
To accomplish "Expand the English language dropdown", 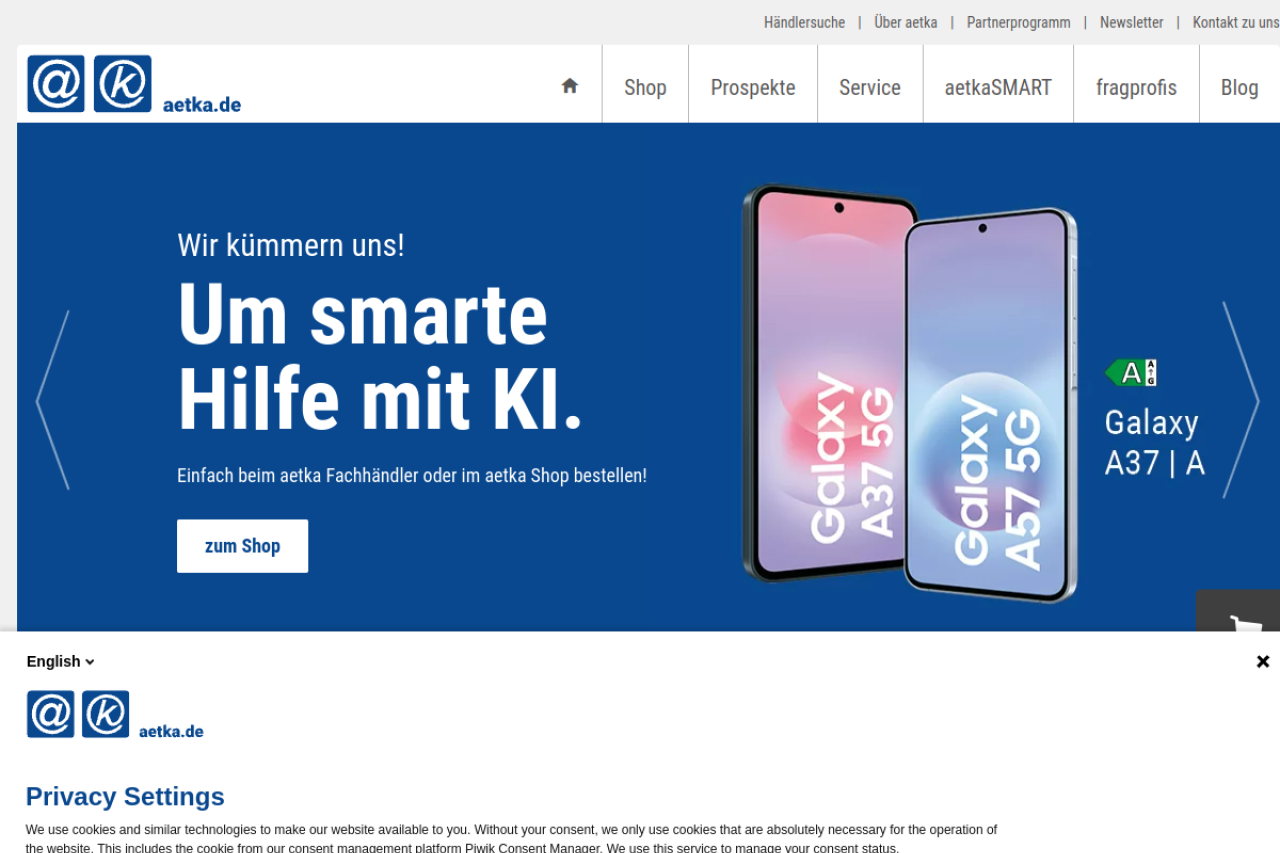I will [x=60, y=661].
